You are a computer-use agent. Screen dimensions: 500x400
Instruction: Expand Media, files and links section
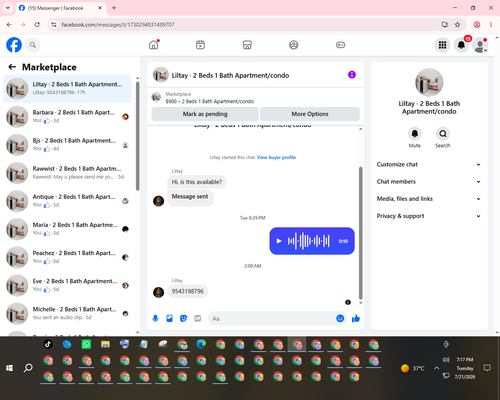429,199
